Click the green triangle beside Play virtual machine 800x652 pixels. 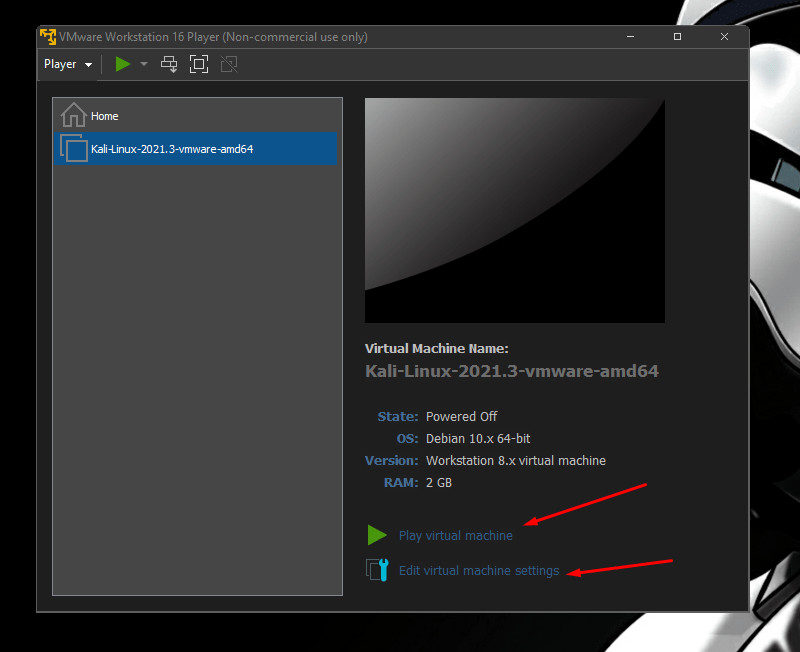pyautogui.click(x=376, y=535)
